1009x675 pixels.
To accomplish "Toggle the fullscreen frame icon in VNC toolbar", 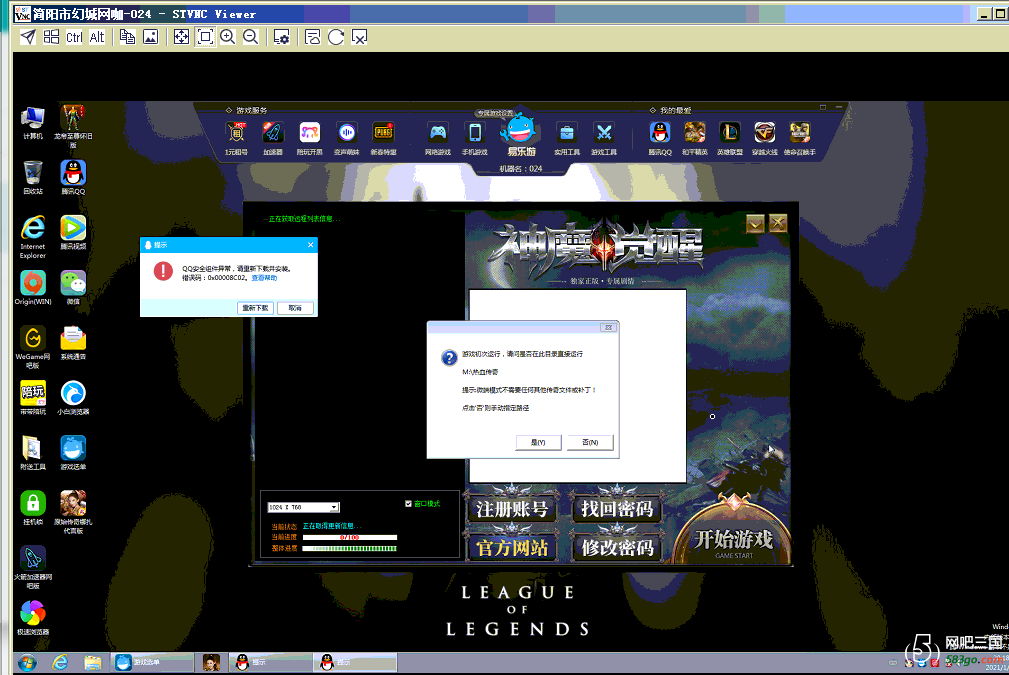I will (205, 37).
